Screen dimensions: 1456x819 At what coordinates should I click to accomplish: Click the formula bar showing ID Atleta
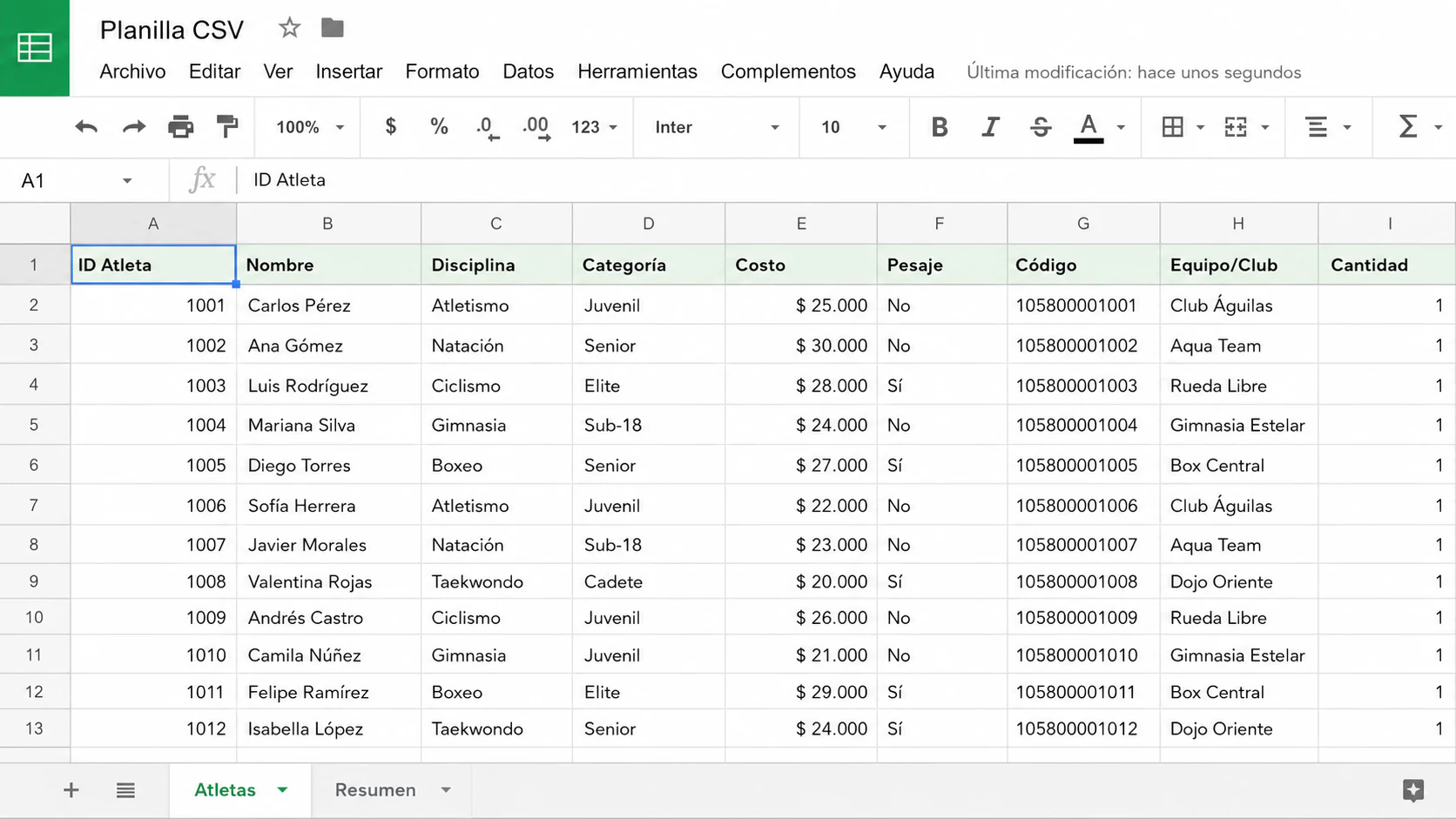click(845, 180)
